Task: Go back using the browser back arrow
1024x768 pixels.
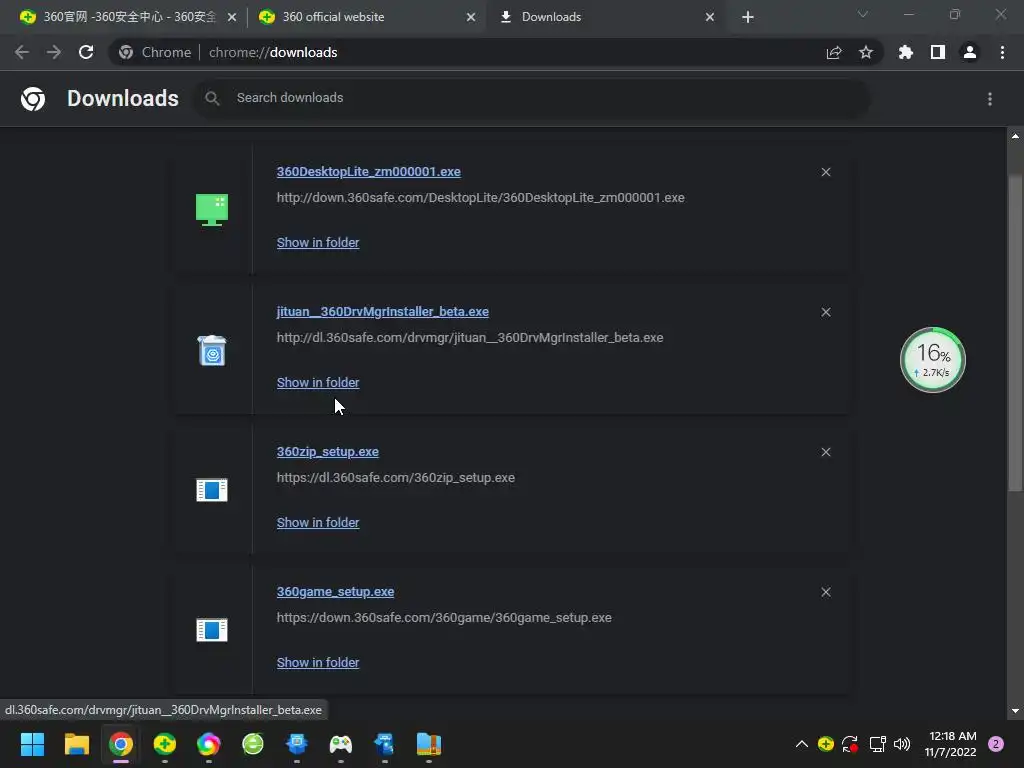Action: click(x=22, y=52)
